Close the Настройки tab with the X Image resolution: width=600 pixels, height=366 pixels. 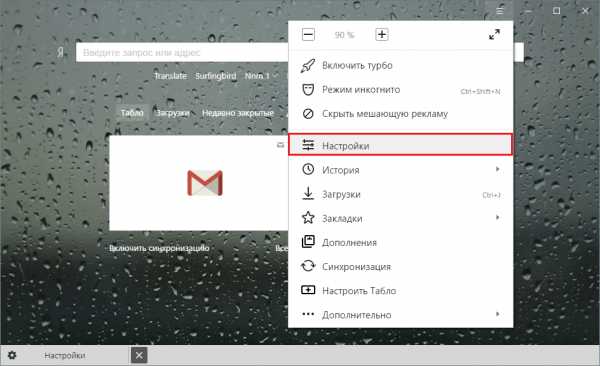tap(139, 356)
